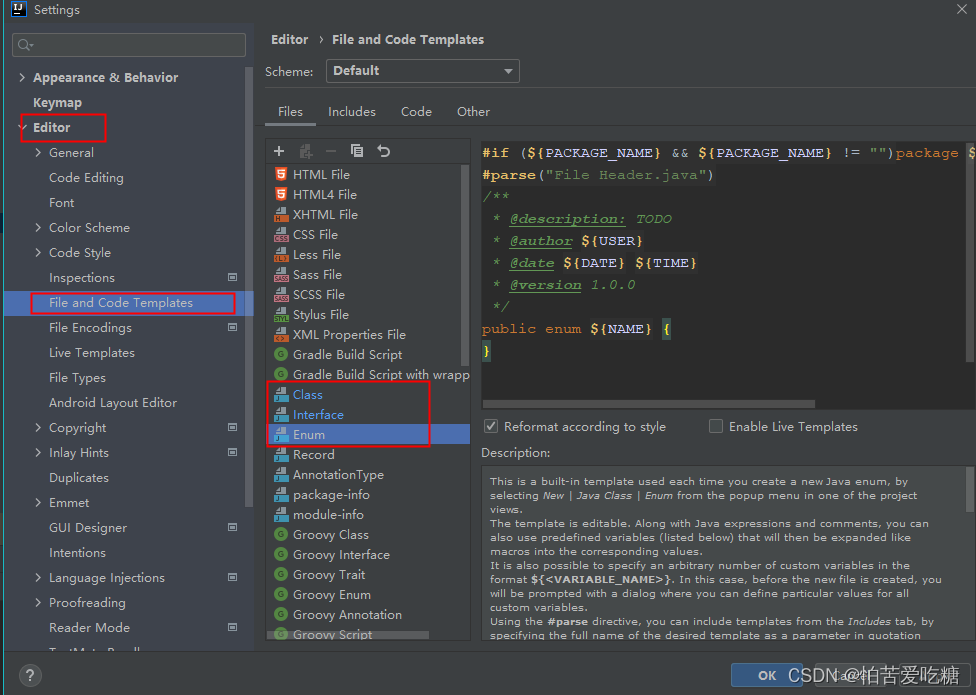Expand the Proofreading node
This screenshot has width=976, height=695.
(x=38, y=602)
